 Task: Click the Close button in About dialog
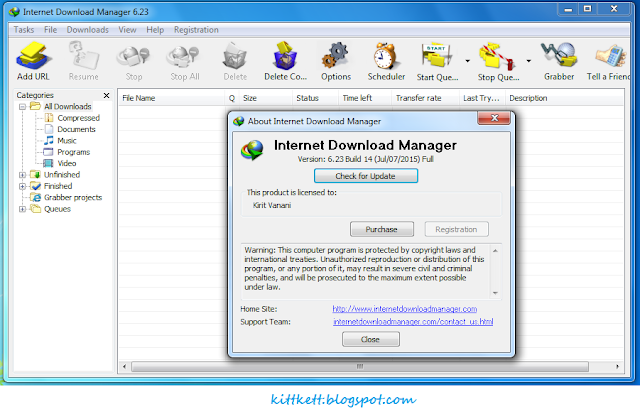coord(371,339)
